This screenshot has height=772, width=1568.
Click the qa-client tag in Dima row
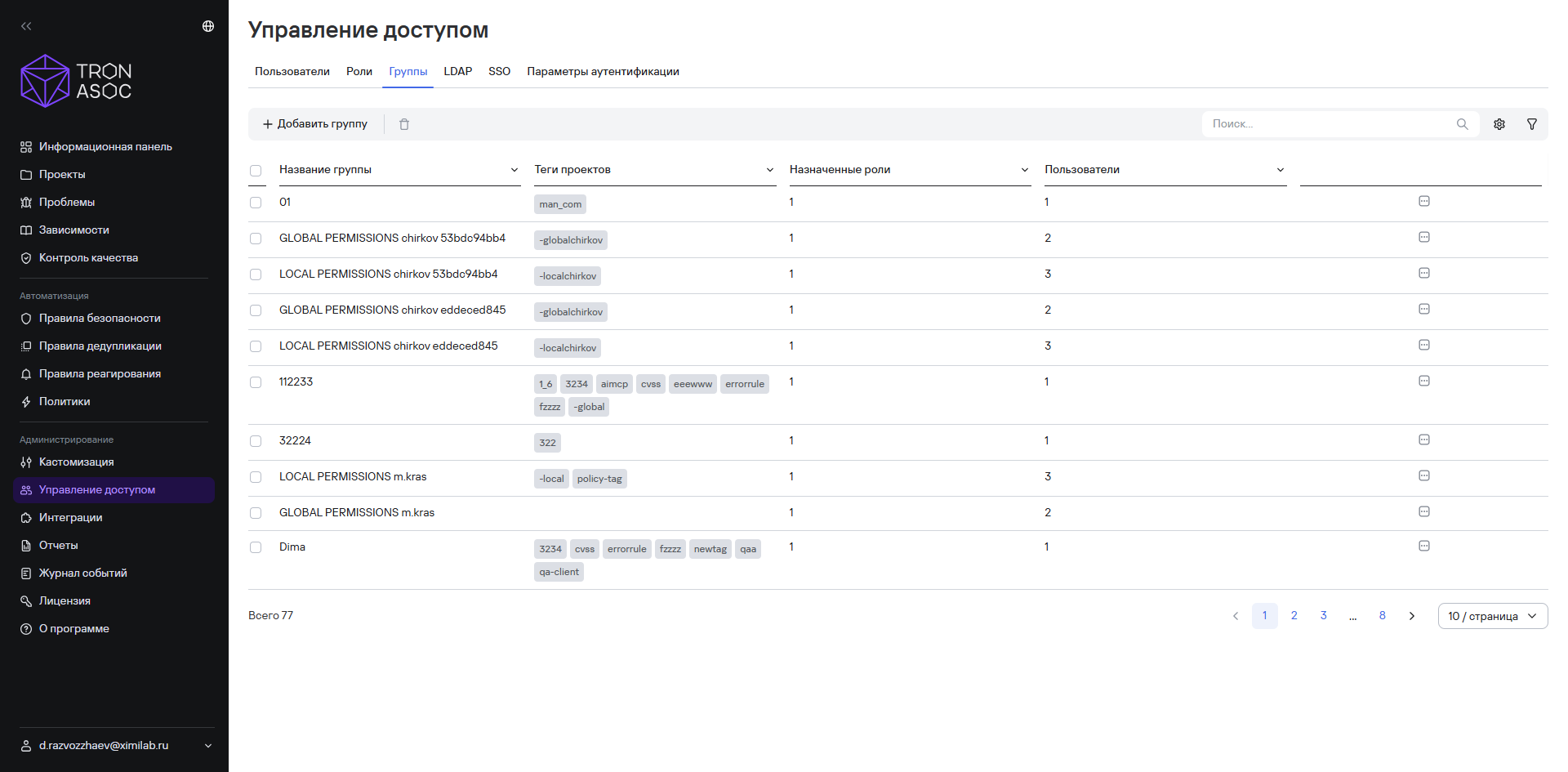pyautogui.click(x=559, y=572)
